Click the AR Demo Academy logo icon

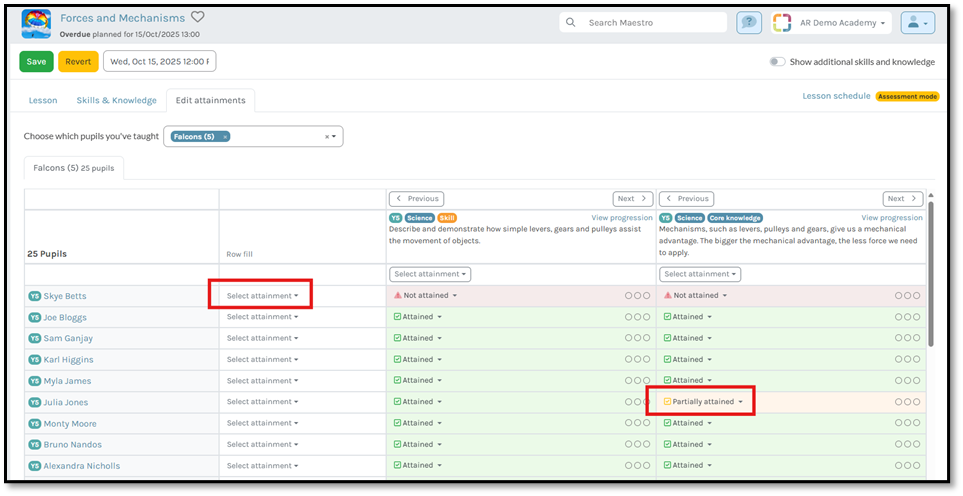782,22
